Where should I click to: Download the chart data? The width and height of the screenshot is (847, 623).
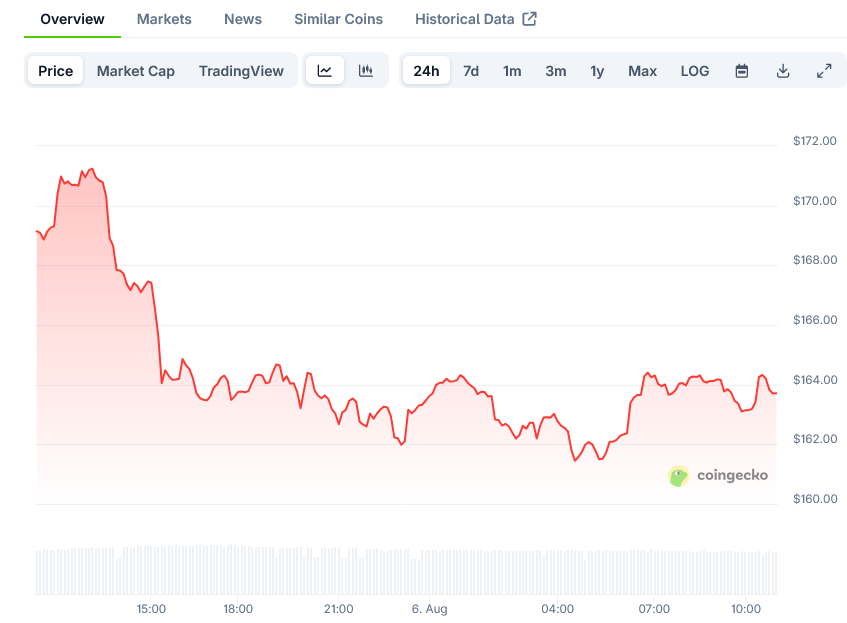783,71
